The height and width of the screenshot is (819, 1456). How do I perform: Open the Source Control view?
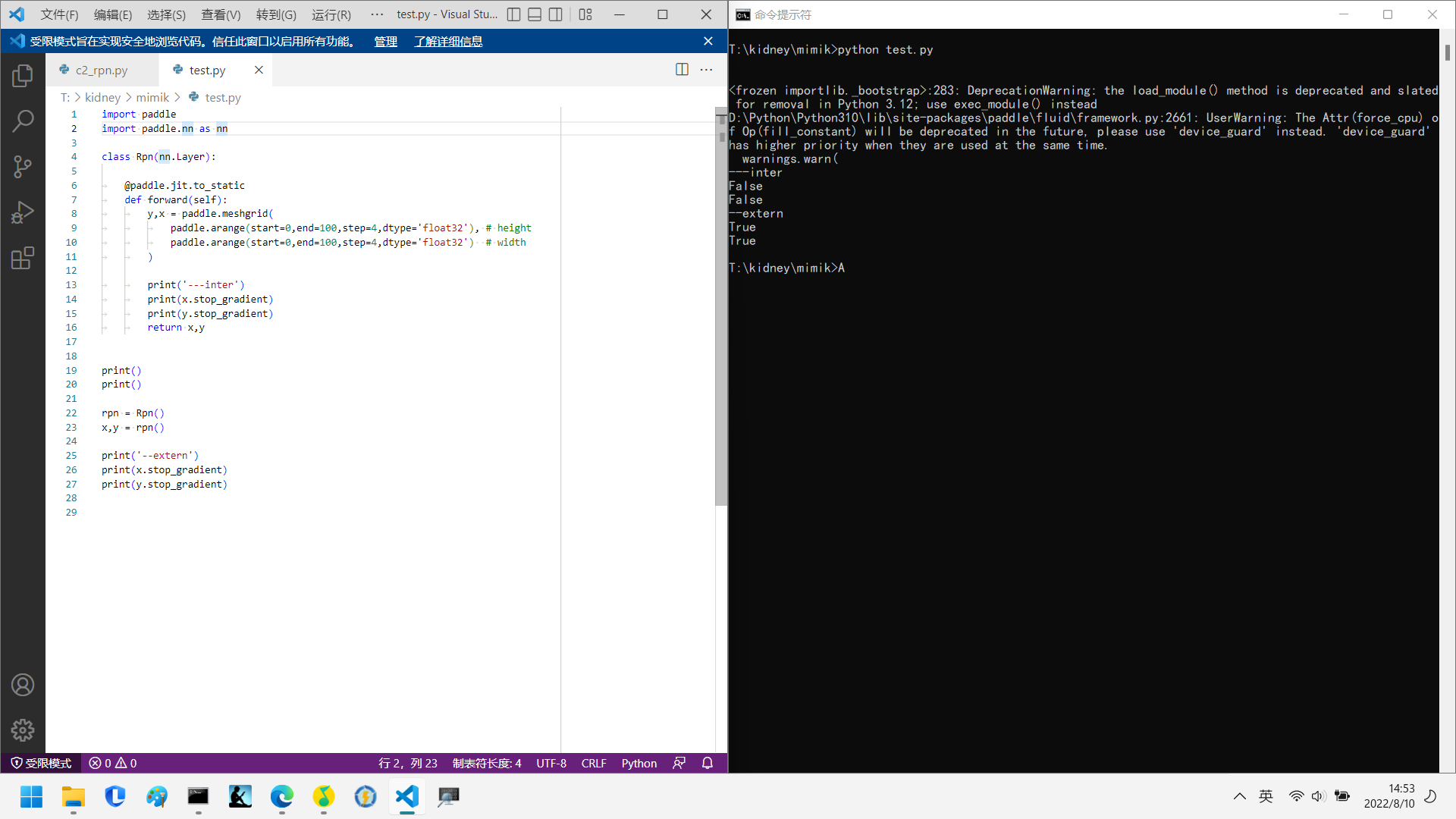(x=23, y=167)
